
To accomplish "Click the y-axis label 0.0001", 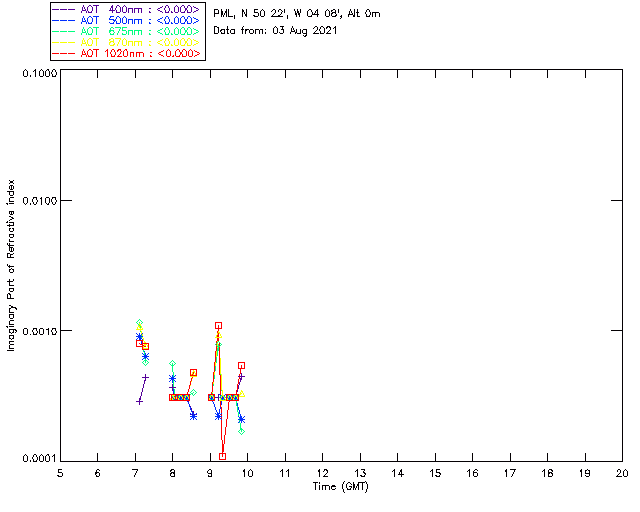I will 39,459.
